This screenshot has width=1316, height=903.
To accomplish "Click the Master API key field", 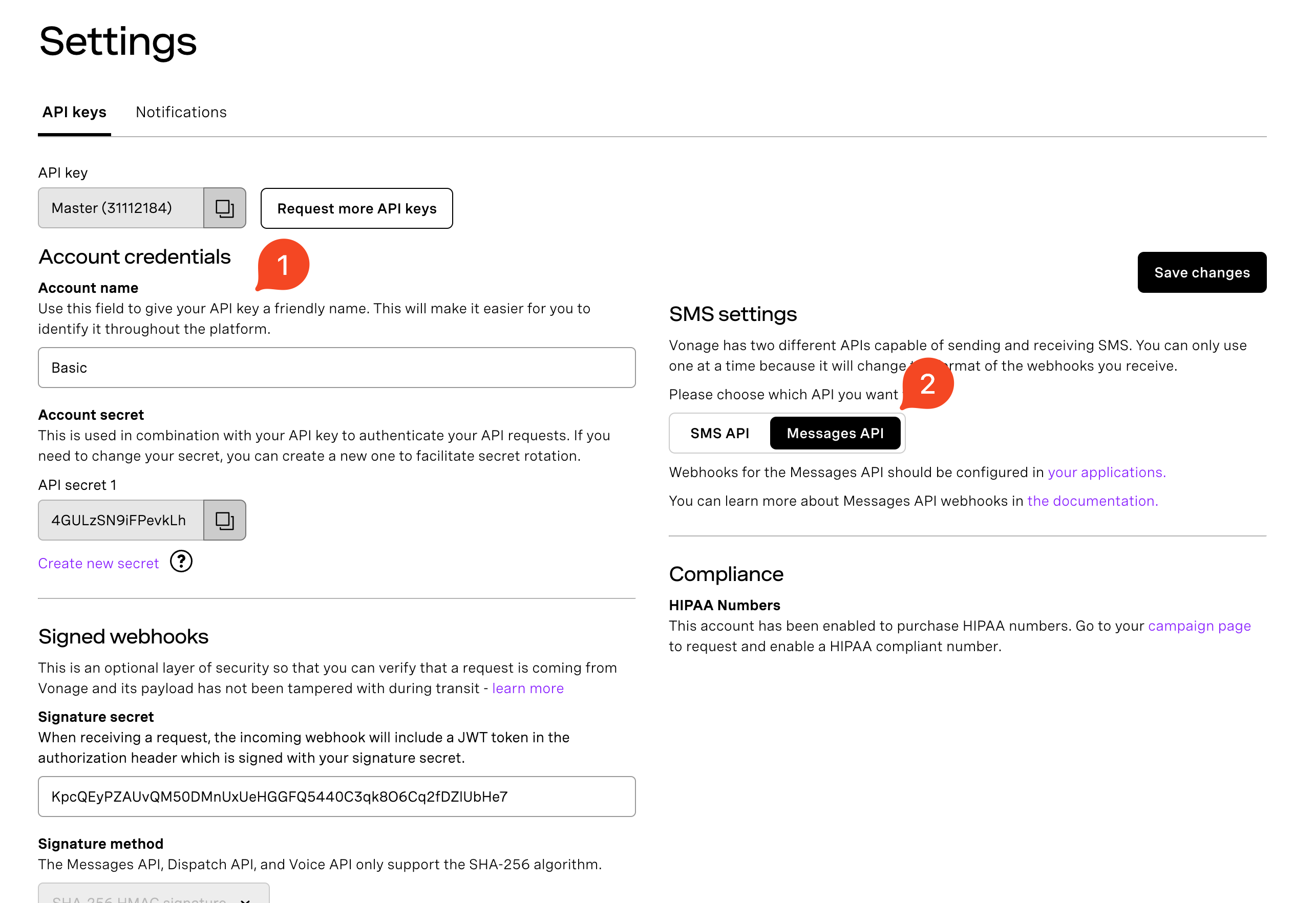I will [x=121, y=208].
